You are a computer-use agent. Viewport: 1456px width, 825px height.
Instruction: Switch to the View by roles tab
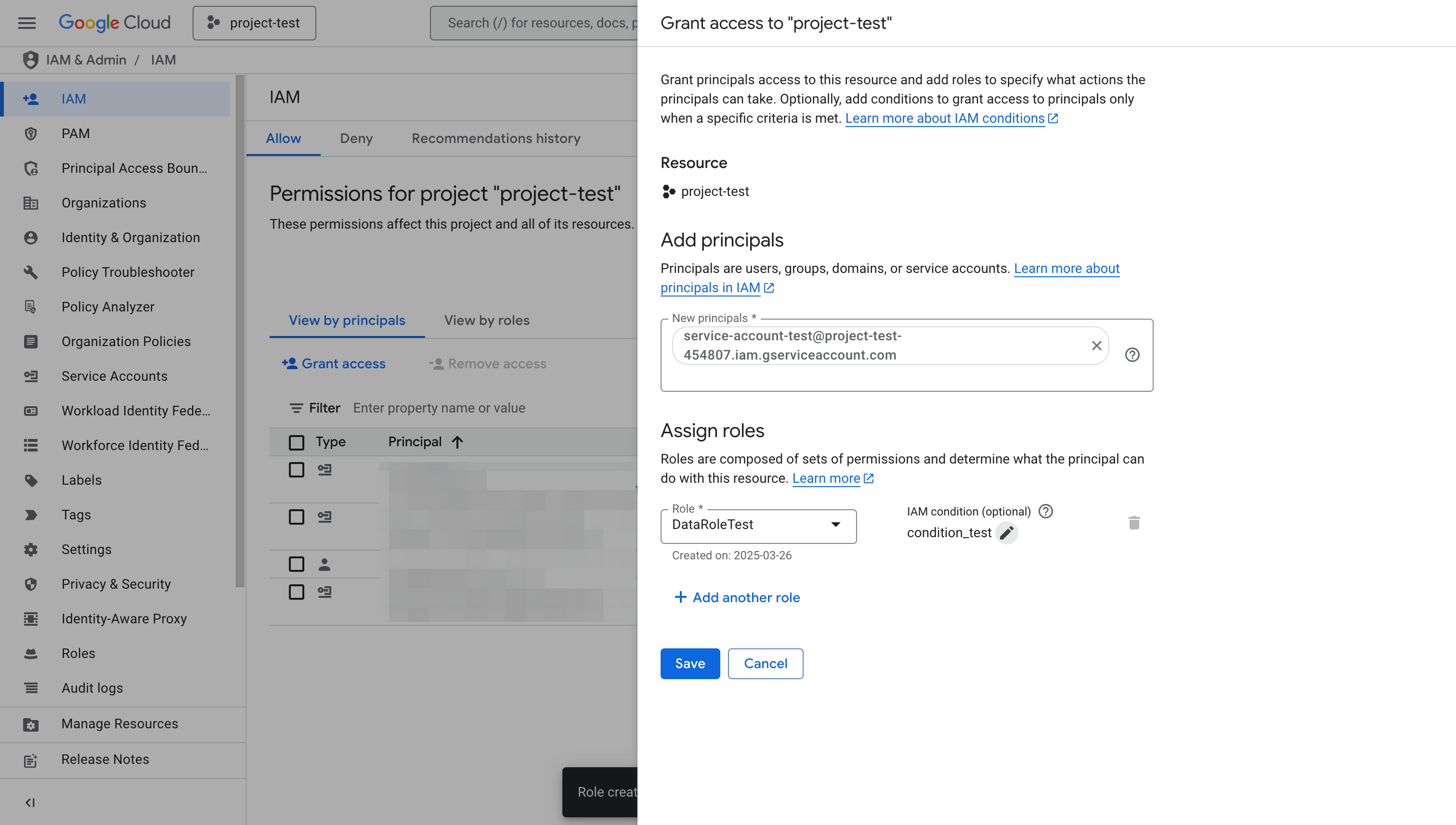(486, 320)
